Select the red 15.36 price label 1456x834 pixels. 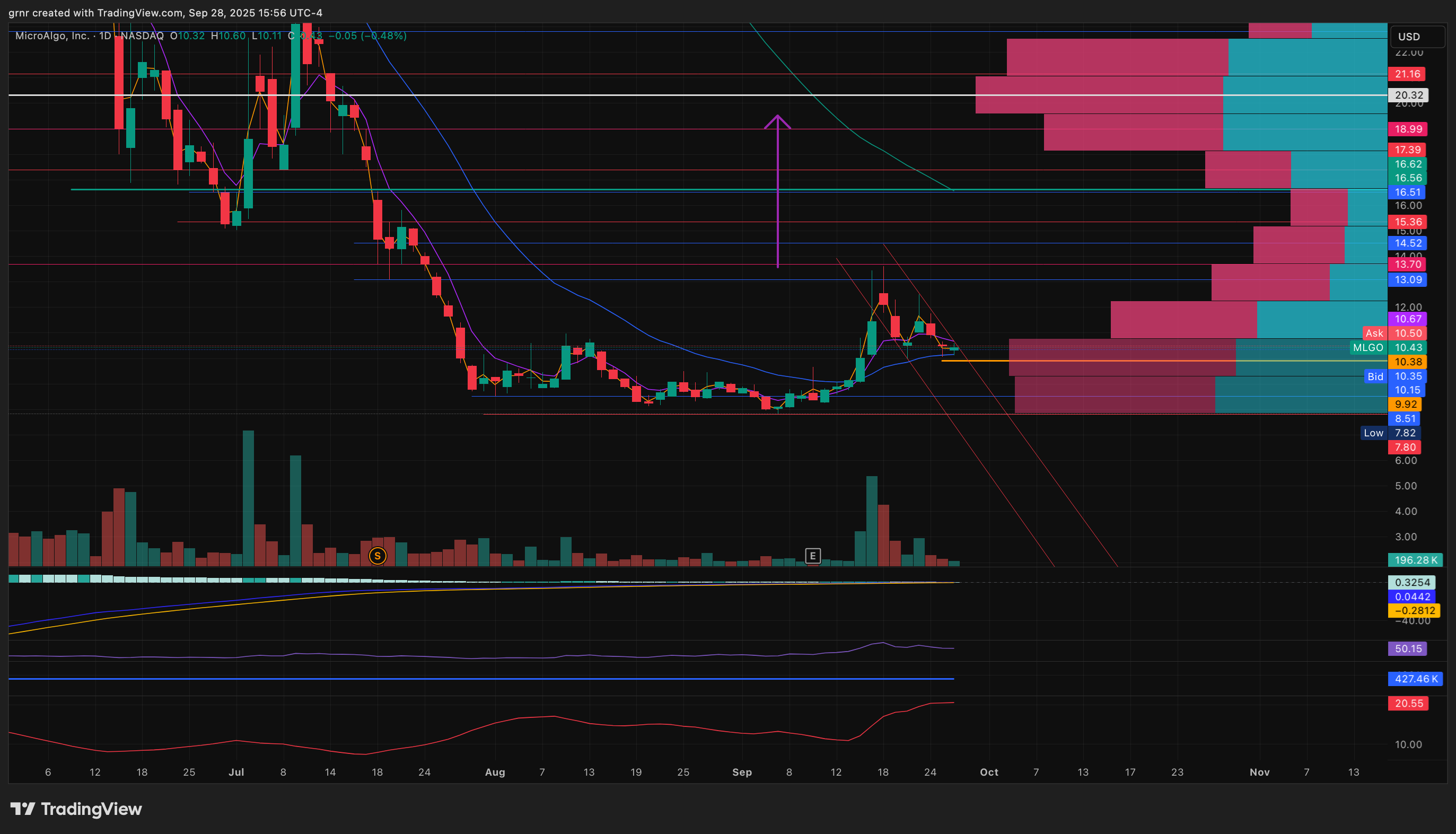(x=1407, y=222)
